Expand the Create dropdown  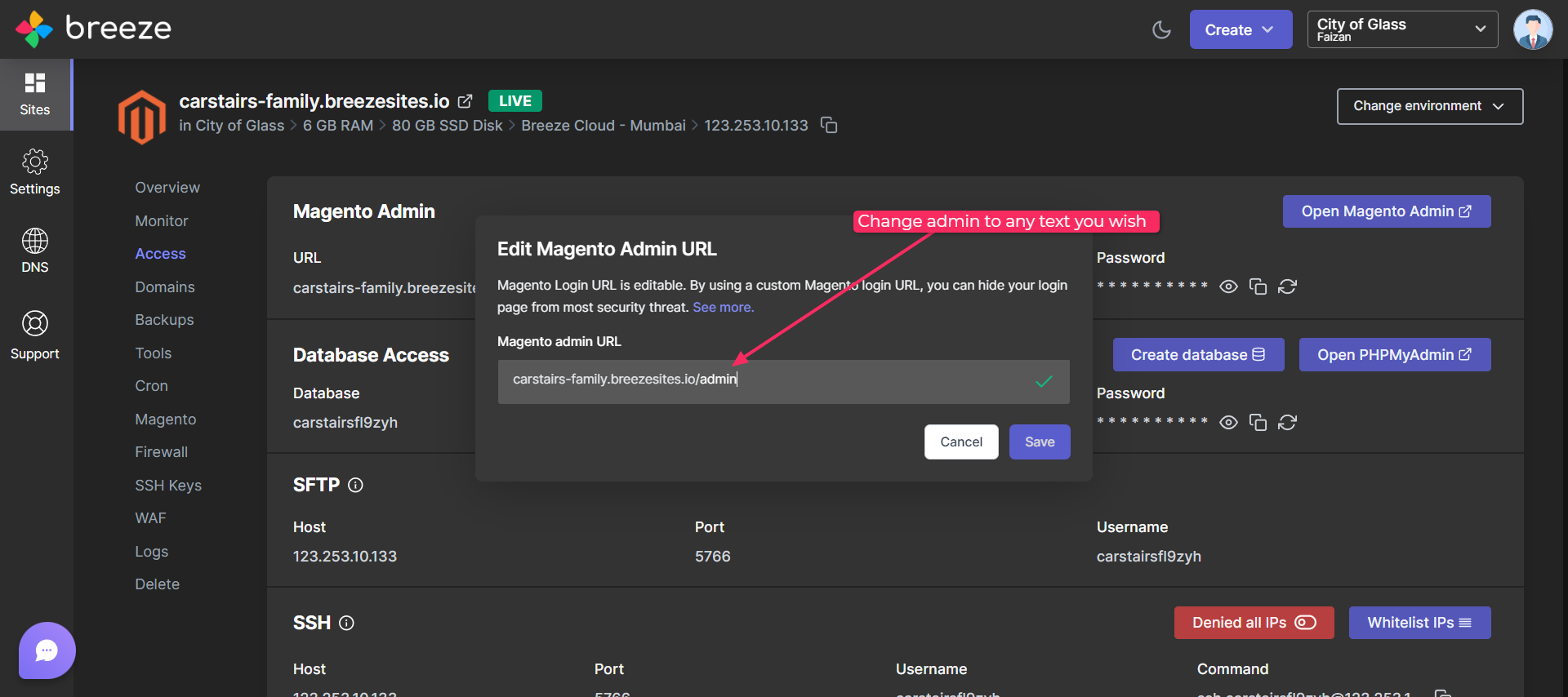click(1241, 29)
